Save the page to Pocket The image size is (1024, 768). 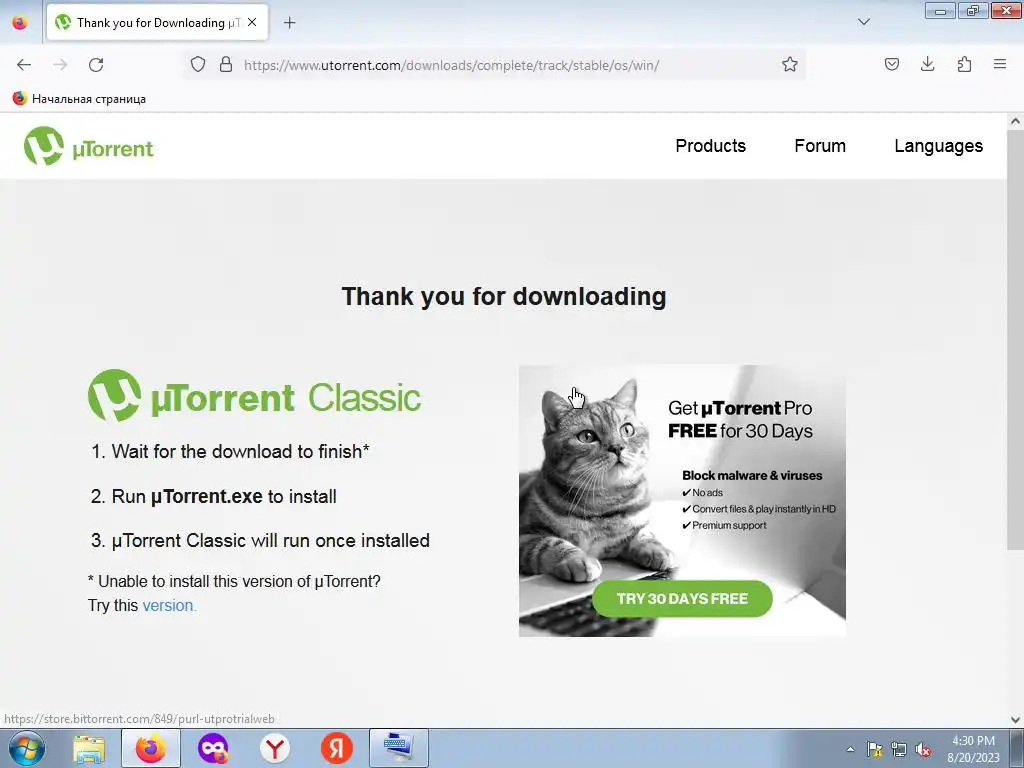tap(891, 64)
